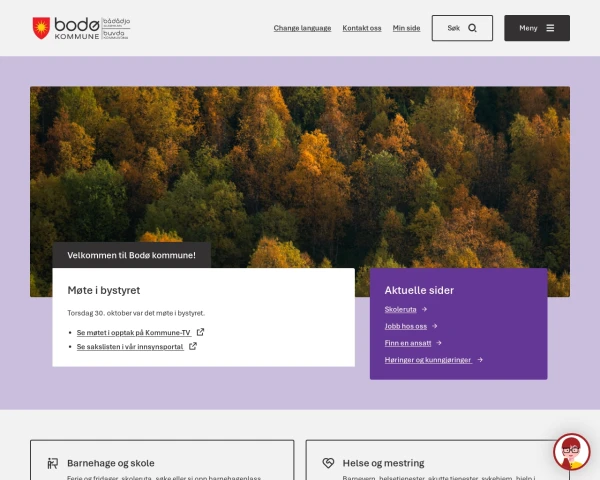Open the chatbot avatar assistant
Viewport: 600px width, 480px height.
[x=572, y=452]
